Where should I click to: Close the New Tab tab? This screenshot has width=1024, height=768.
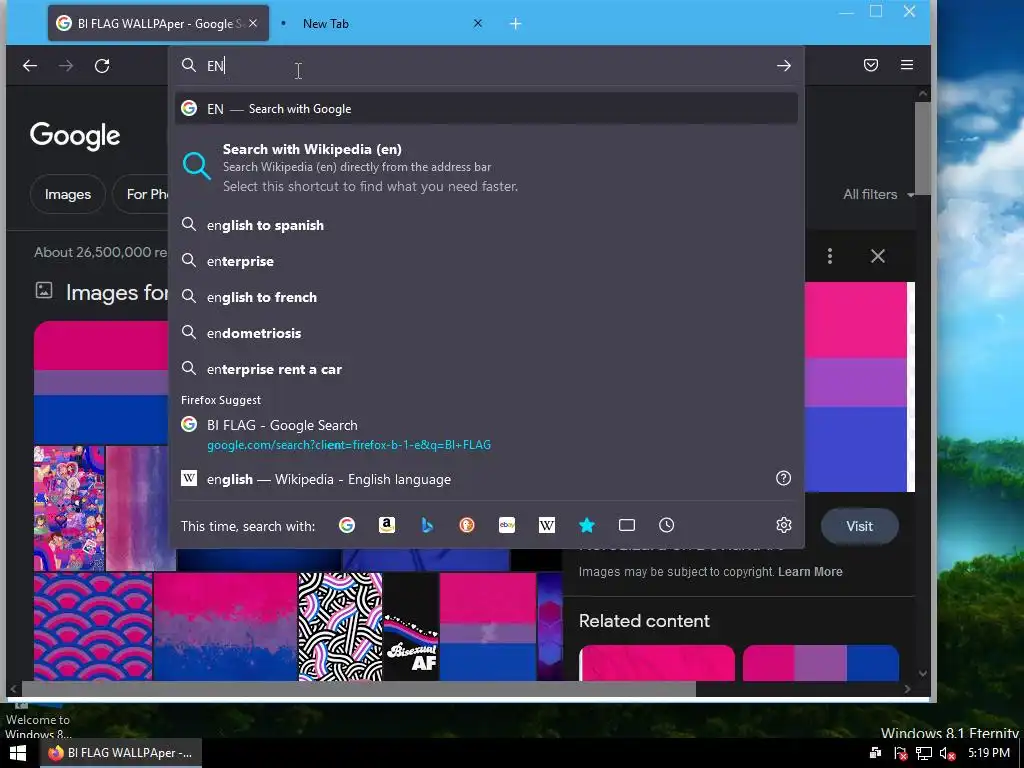477,23
